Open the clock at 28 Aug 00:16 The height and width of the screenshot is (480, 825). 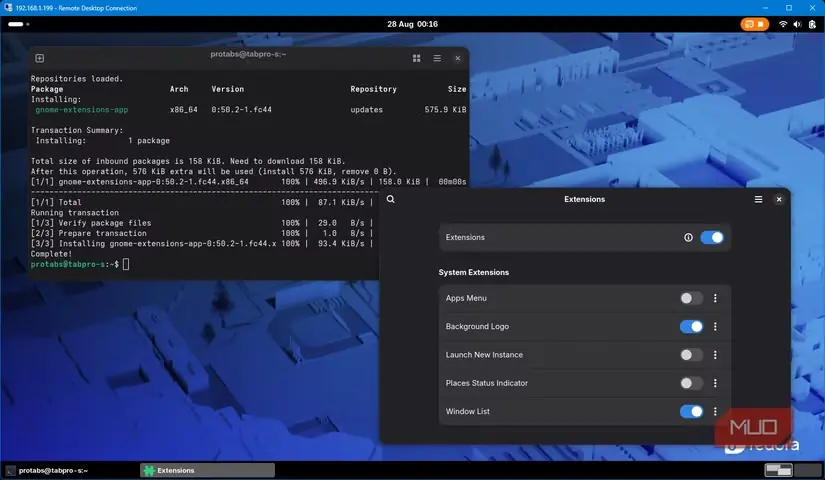click(x=412, y=24)
